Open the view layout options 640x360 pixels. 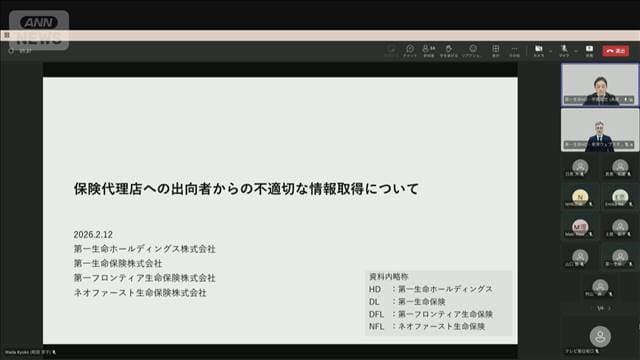coord(496,51)
